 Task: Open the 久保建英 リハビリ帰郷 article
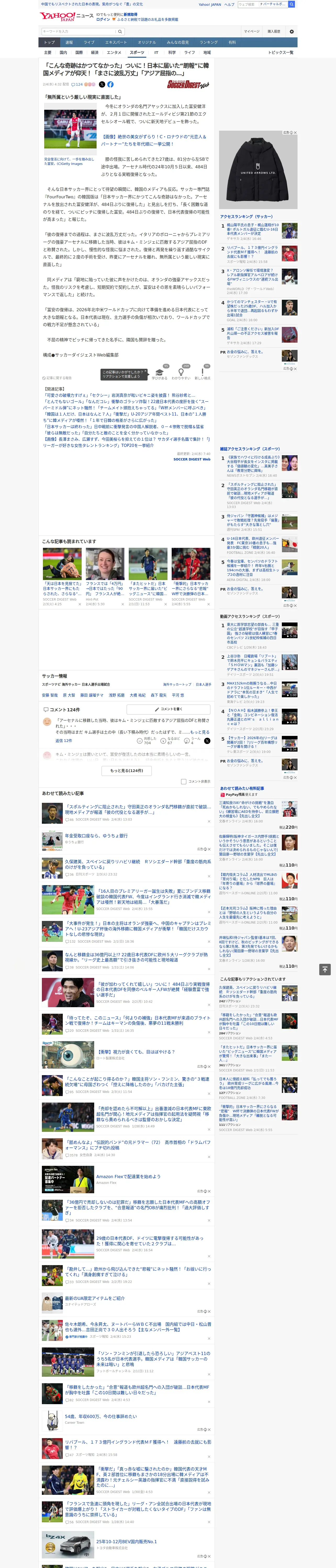(x=138, y=864)
